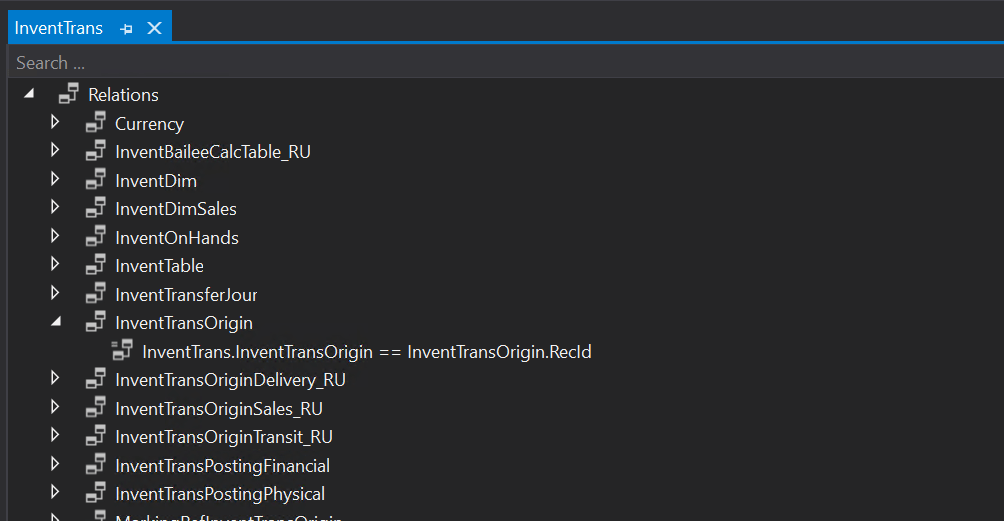This screenshot has height=521, width=1004.
Task: Select the InventTransPostingPhysical relation
Action: click(x=220, y=494)
